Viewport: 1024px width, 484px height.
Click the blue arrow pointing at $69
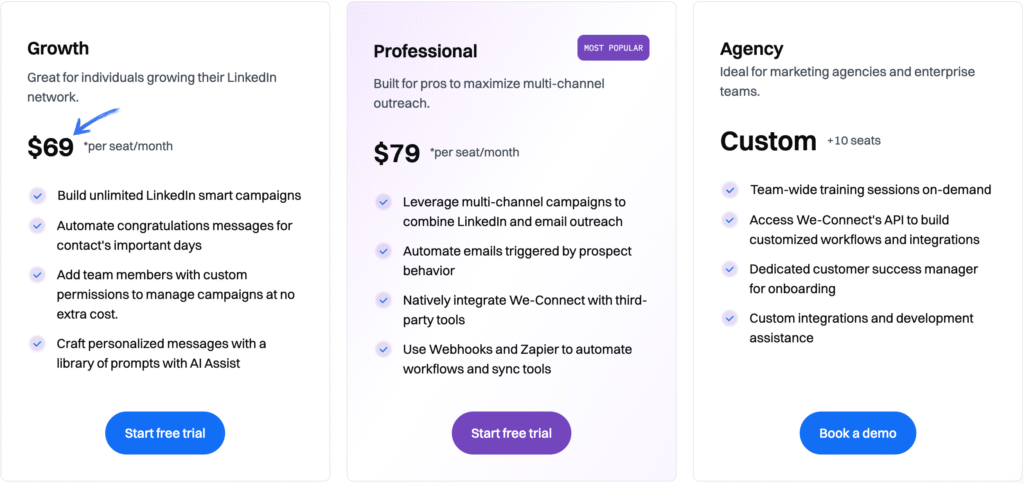tap(97, 122)
